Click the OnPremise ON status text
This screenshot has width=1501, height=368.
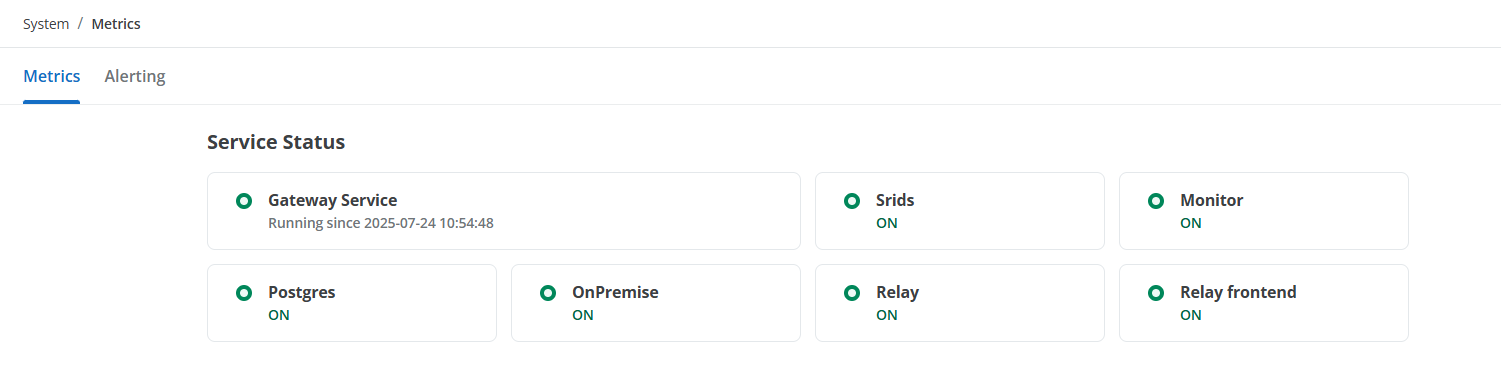(x=583, y=315)
